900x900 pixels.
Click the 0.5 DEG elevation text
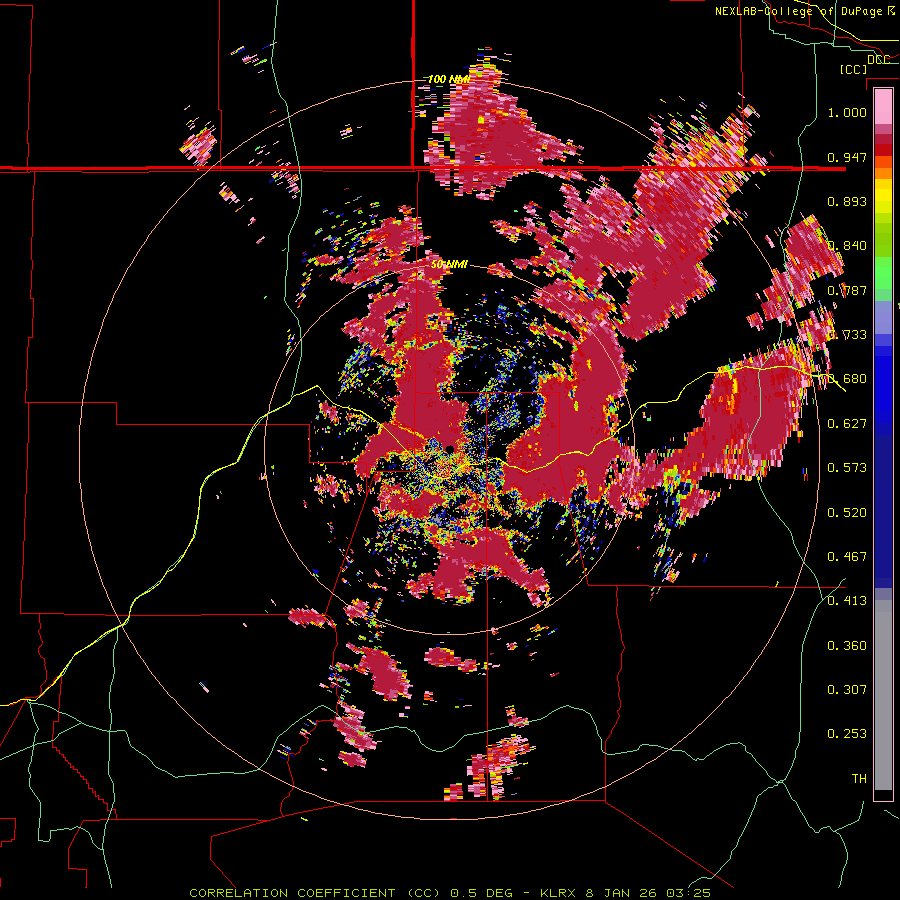[483, 893]
